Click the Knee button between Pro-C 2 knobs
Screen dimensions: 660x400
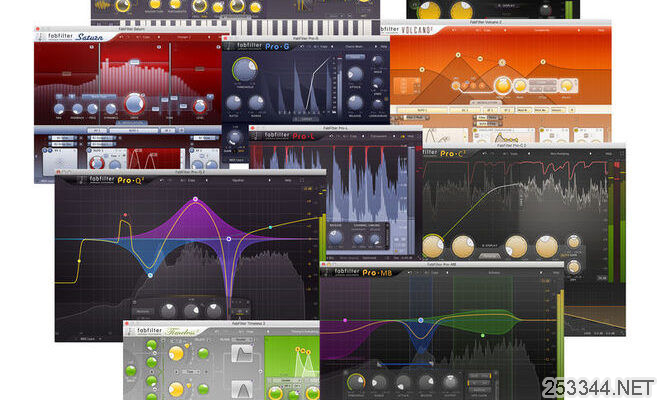click(x=489, y=256)
